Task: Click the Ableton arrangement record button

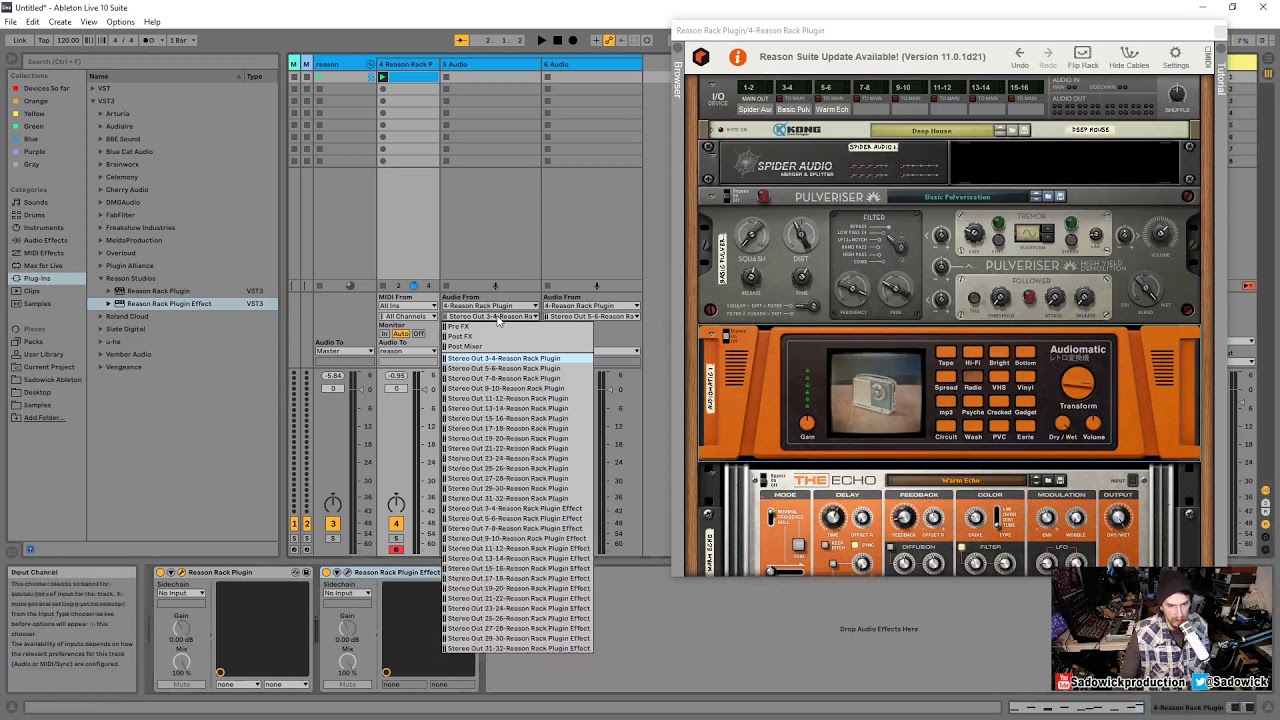Action: [572, 40]
